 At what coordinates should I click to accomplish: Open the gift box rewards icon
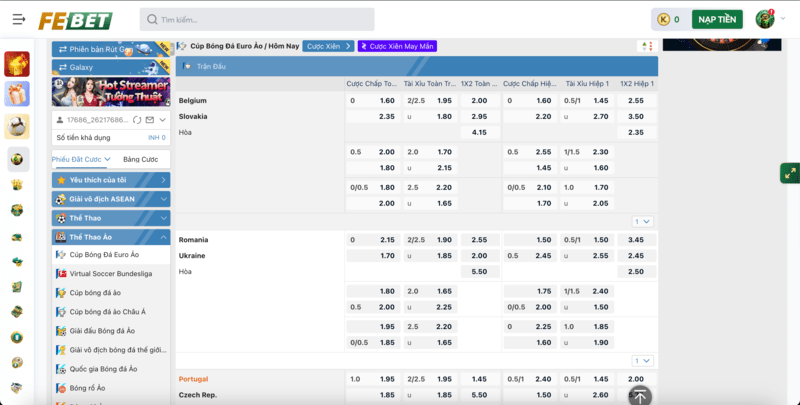[17, 94]
